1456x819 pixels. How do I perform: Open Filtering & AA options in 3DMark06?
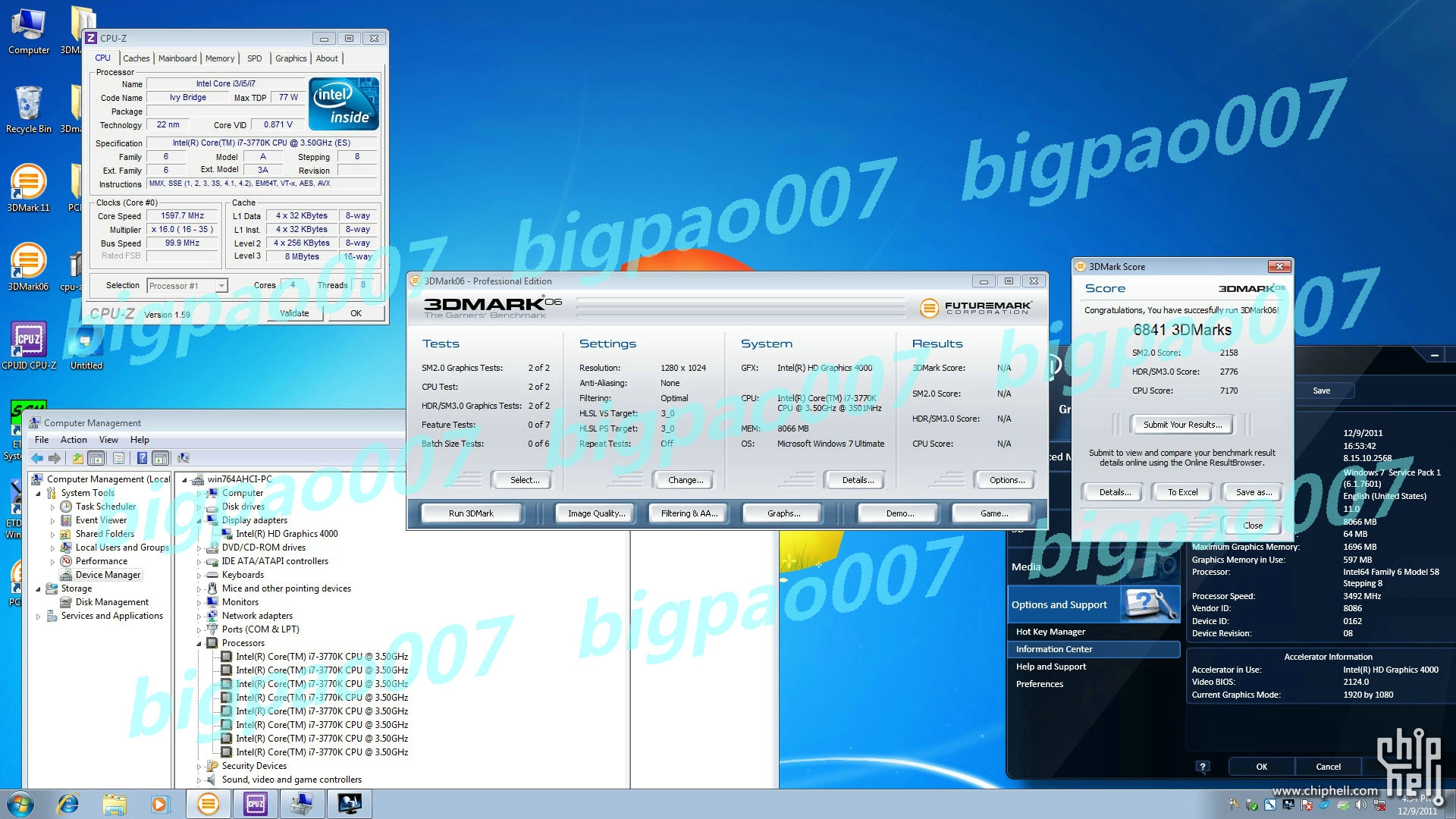tap(689, 513)
